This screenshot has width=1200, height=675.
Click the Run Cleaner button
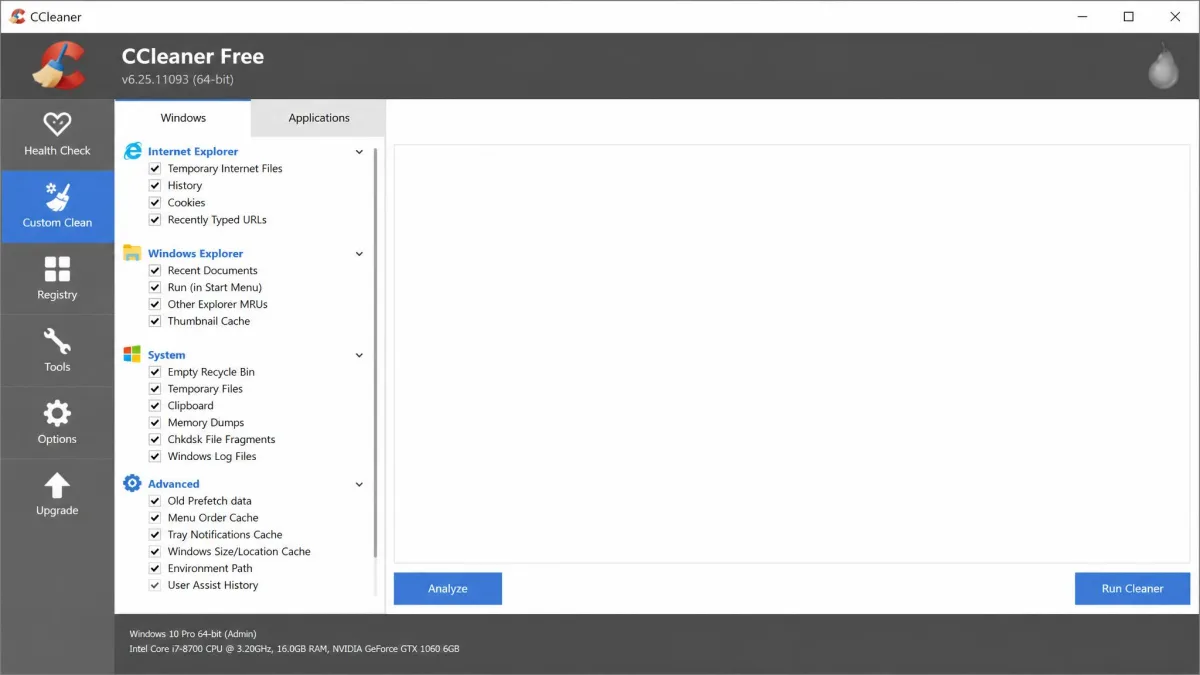click(1132, 589)
